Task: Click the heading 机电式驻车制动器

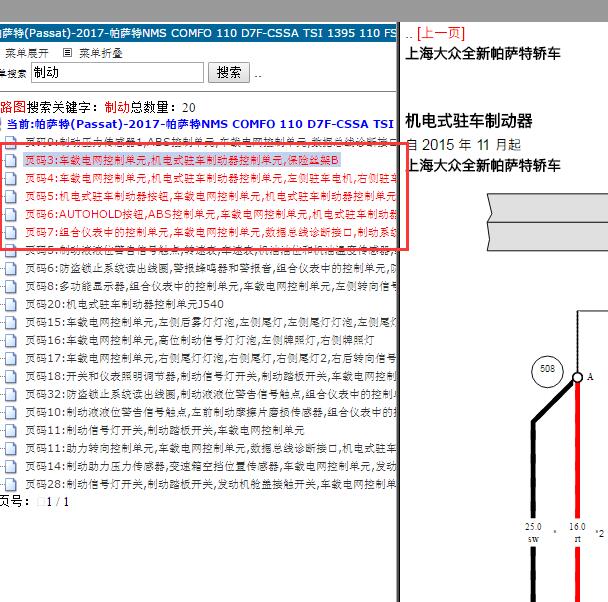Action: (469, 121)
